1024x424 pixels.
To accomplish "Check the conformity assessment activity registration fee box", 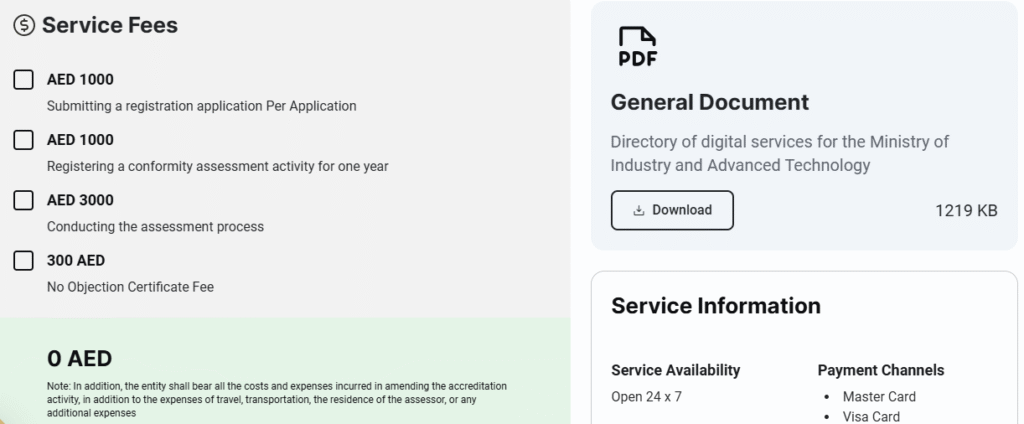I will click(x=23, y=140).
